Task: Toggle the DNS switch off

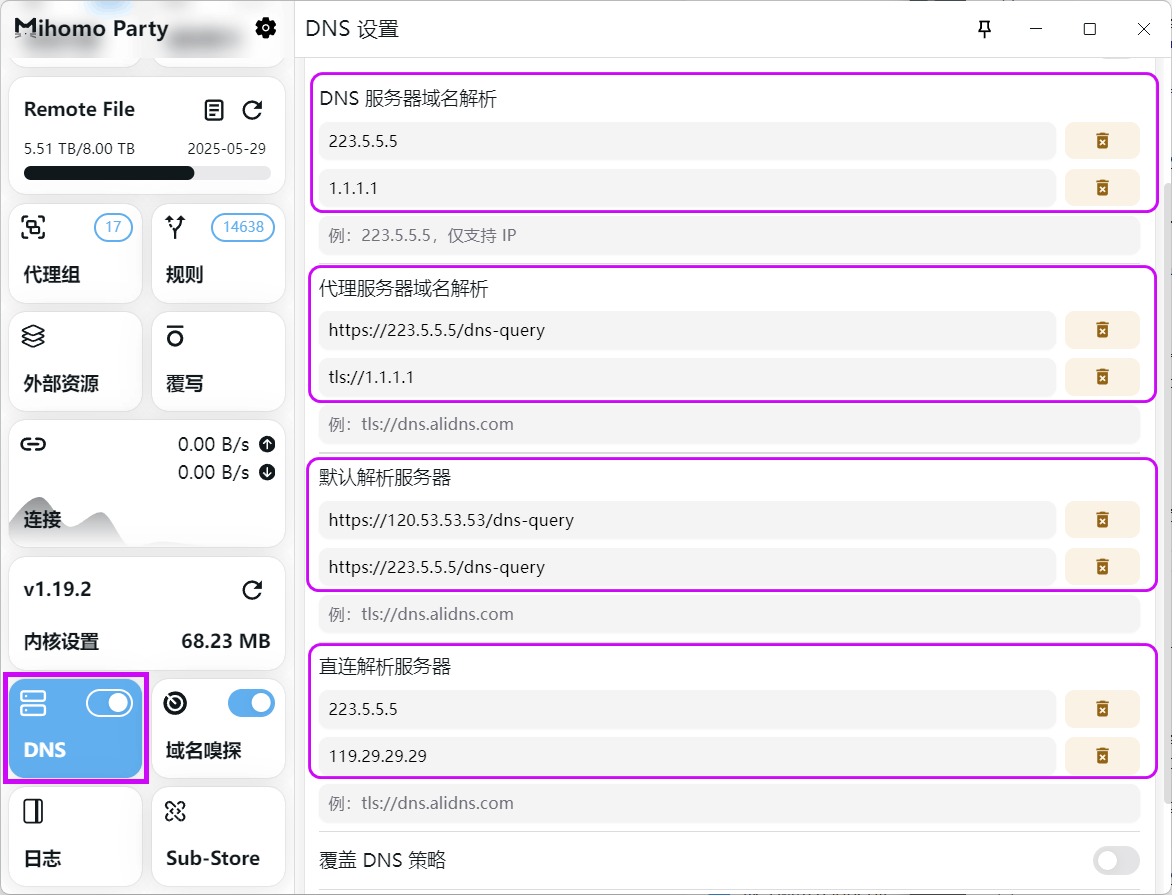Action: tap(109, 704)
